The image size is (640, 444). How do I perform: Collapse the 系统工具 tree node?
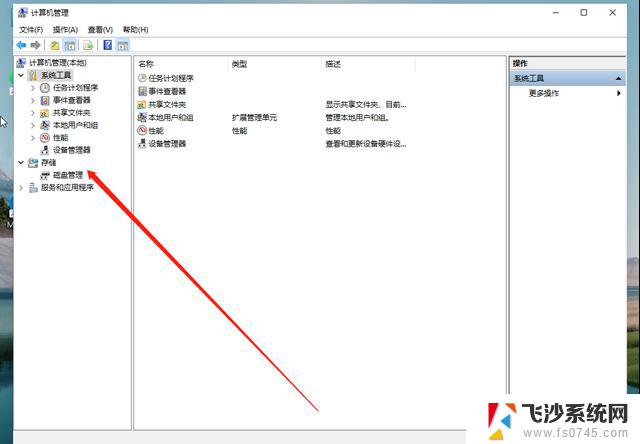[21, 75]
